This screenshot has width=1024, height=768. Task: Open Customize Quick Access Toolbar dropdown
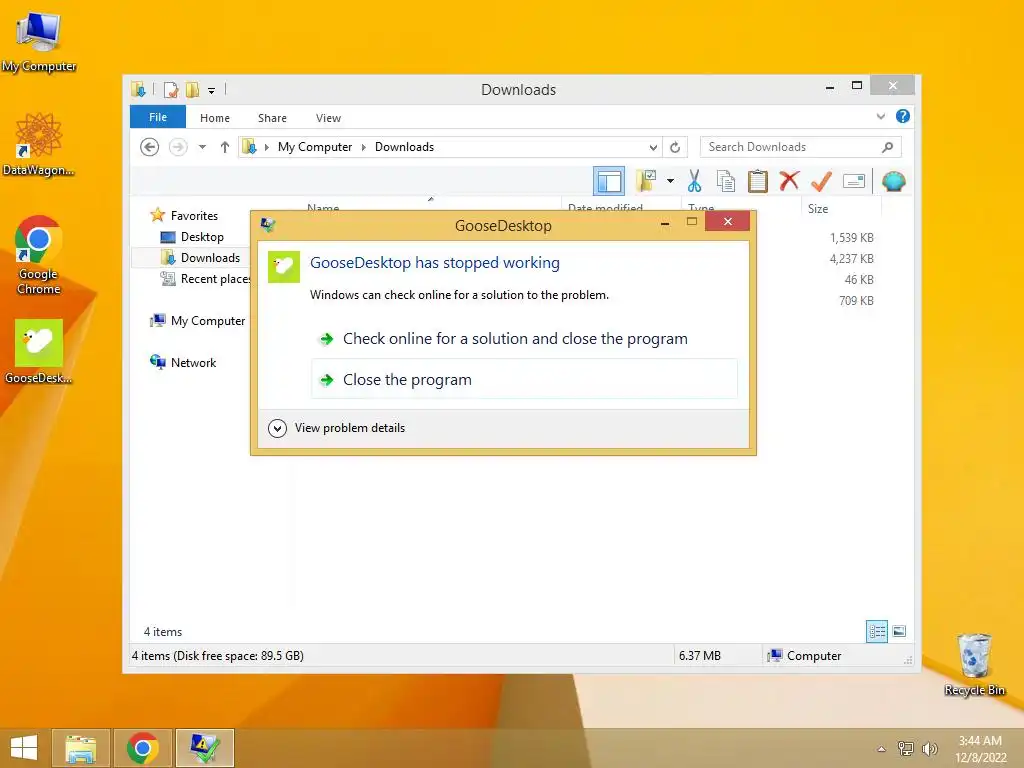coord(212,90)
